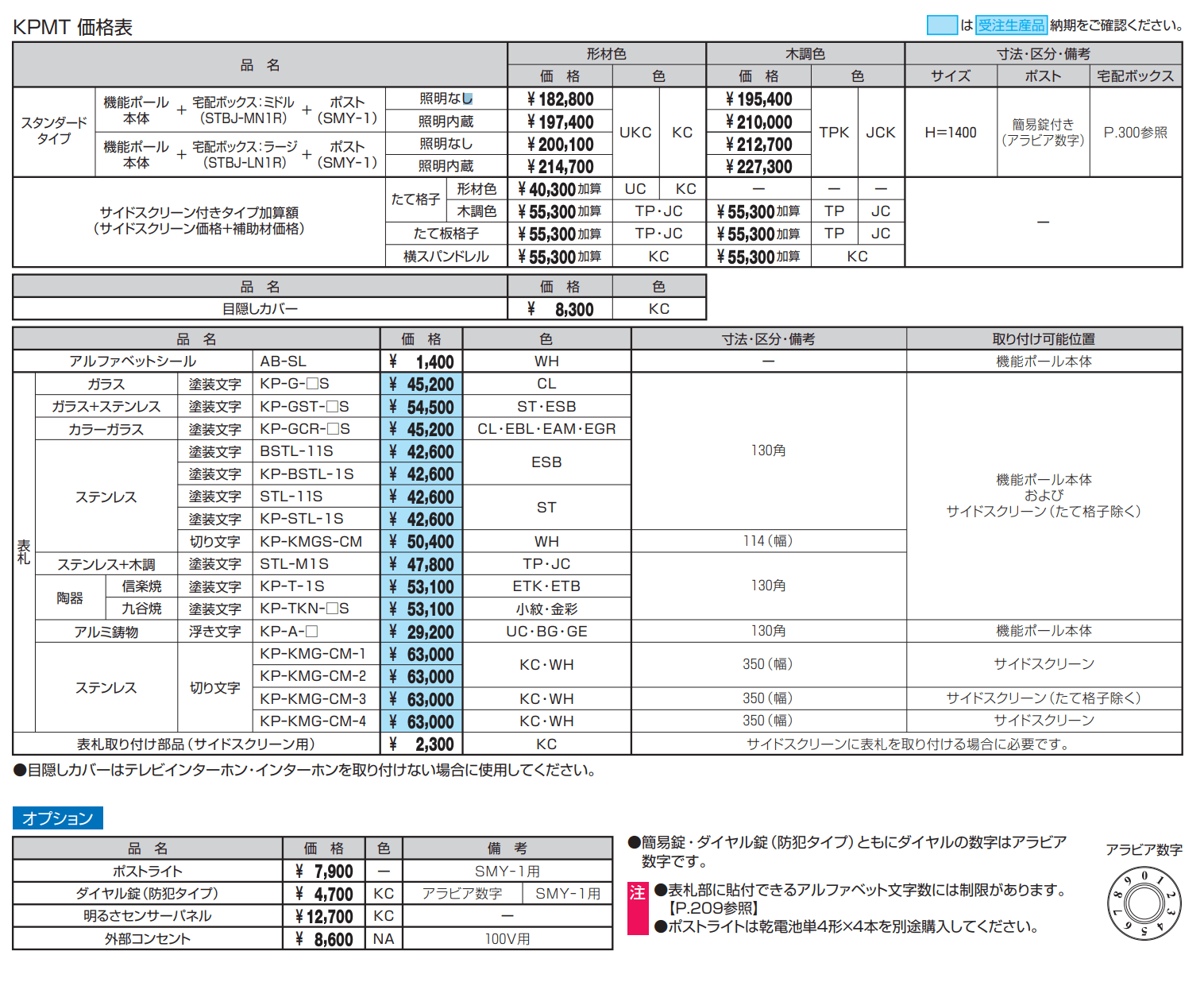The height and width of the screenshot is (982, 1204).
Task: Click the 形材色 column header
Action: click(x=606, y=54)
